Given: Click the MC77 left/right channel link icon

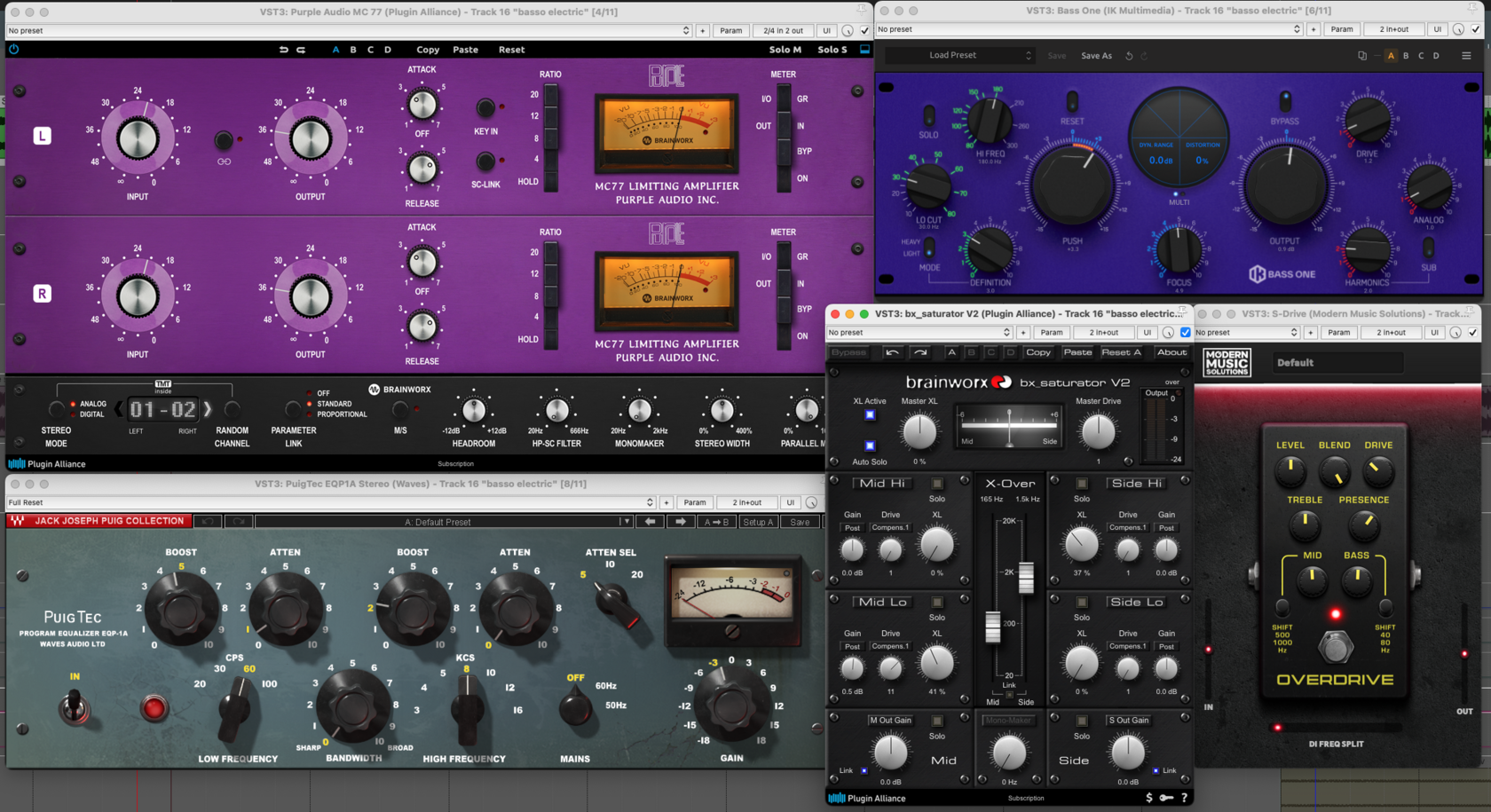Looking at the screenshot, I should 224,162.
